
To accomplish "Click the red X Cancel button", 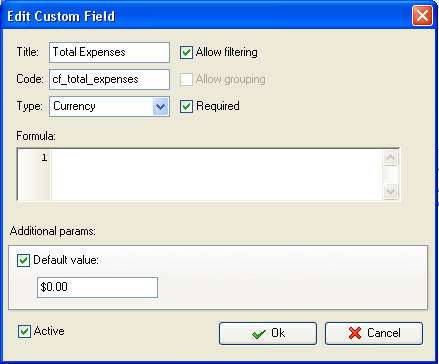I will [x=374, y=333].
